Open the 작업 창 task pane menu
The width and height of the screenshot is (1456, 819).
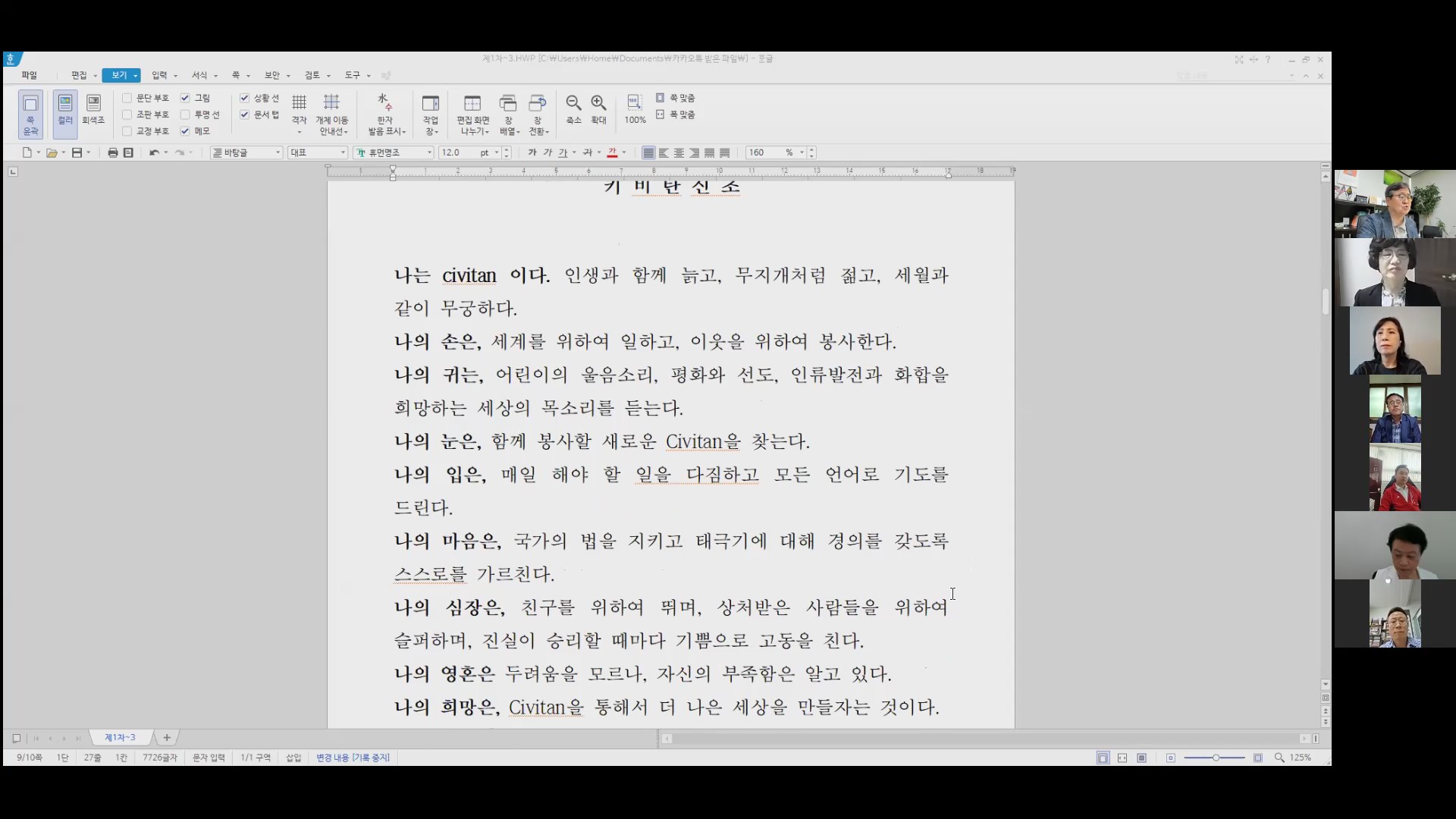(431, 115)
